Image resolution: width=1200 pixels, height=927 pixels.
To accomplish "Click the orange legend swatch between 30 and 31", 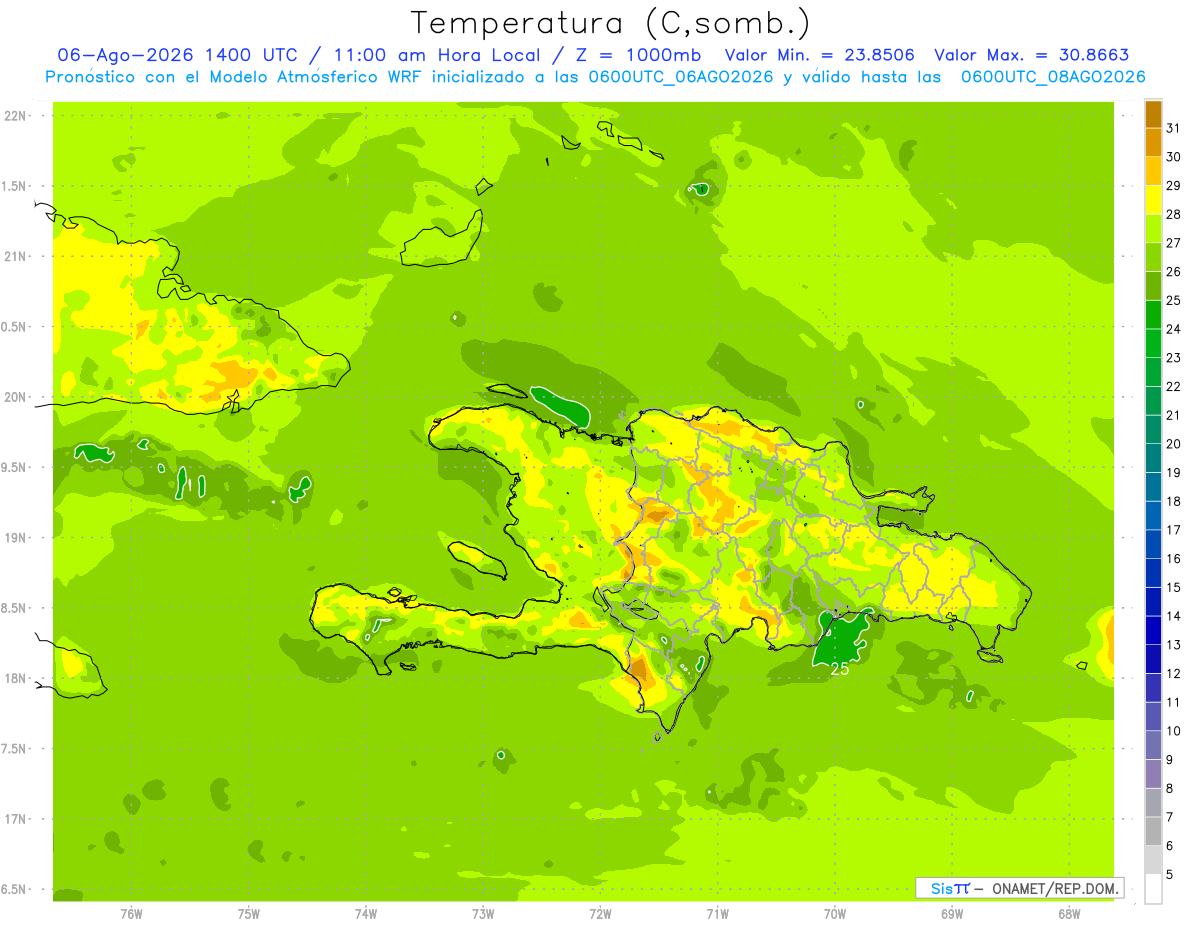I will tap(1153, 143).
